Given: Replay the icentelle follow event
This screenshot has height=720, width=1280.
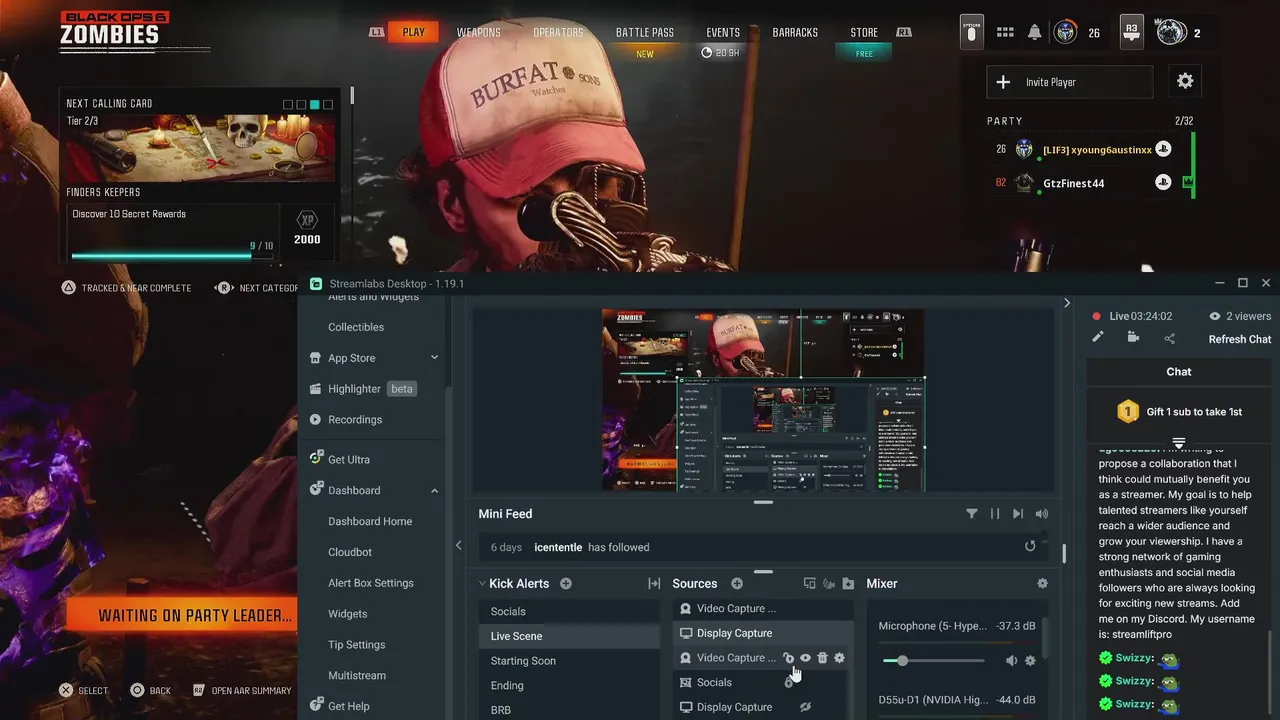Looking at the screenshot, I should coord(1030,547).
